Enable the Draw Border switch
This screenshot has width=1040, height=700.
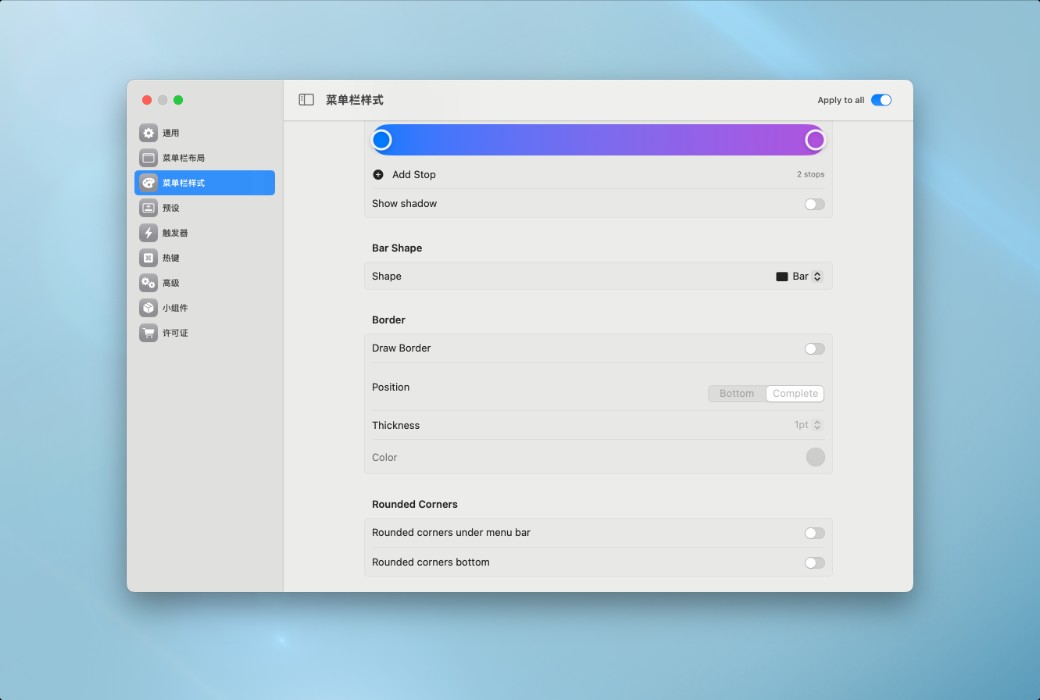[814, 349]
